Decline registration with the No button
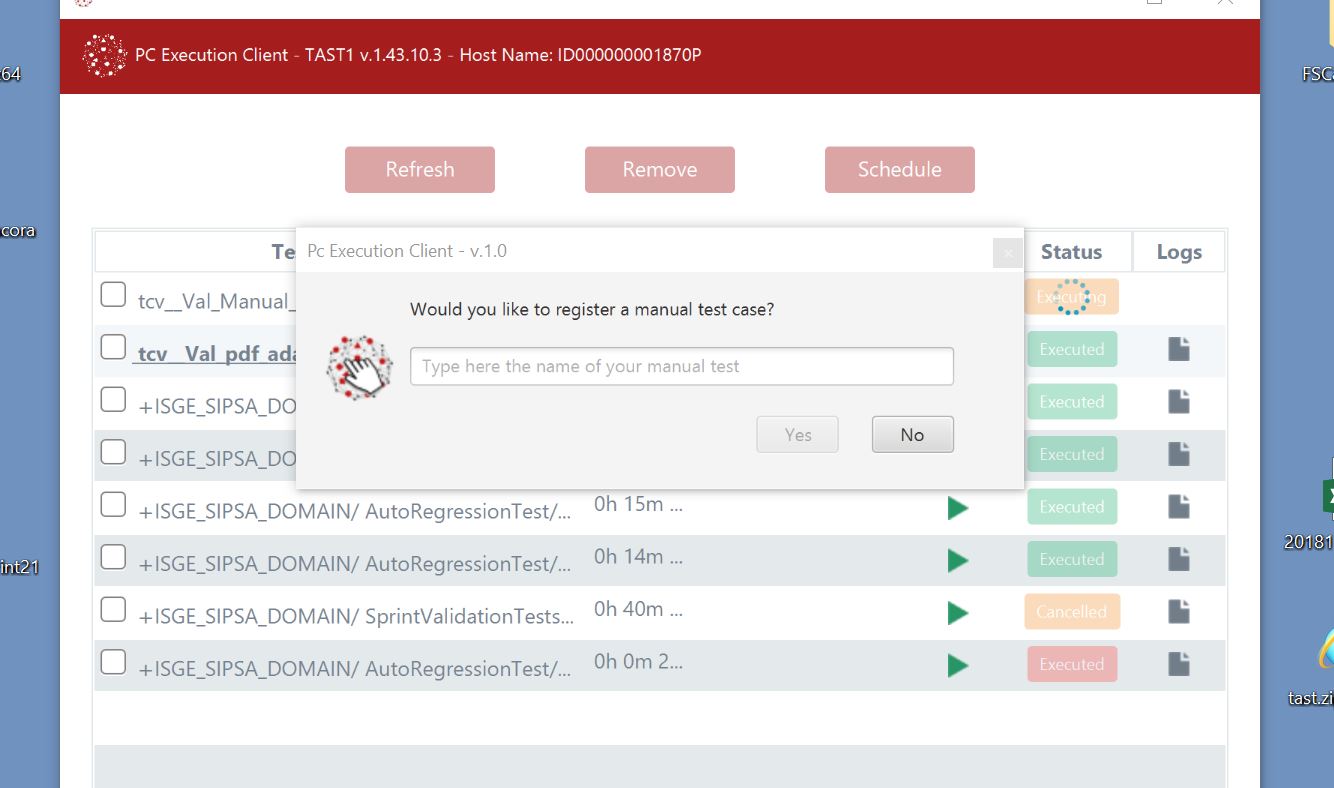Image resolution: width=1334 pixels, height=788 pixels. (x=912, y=435)
